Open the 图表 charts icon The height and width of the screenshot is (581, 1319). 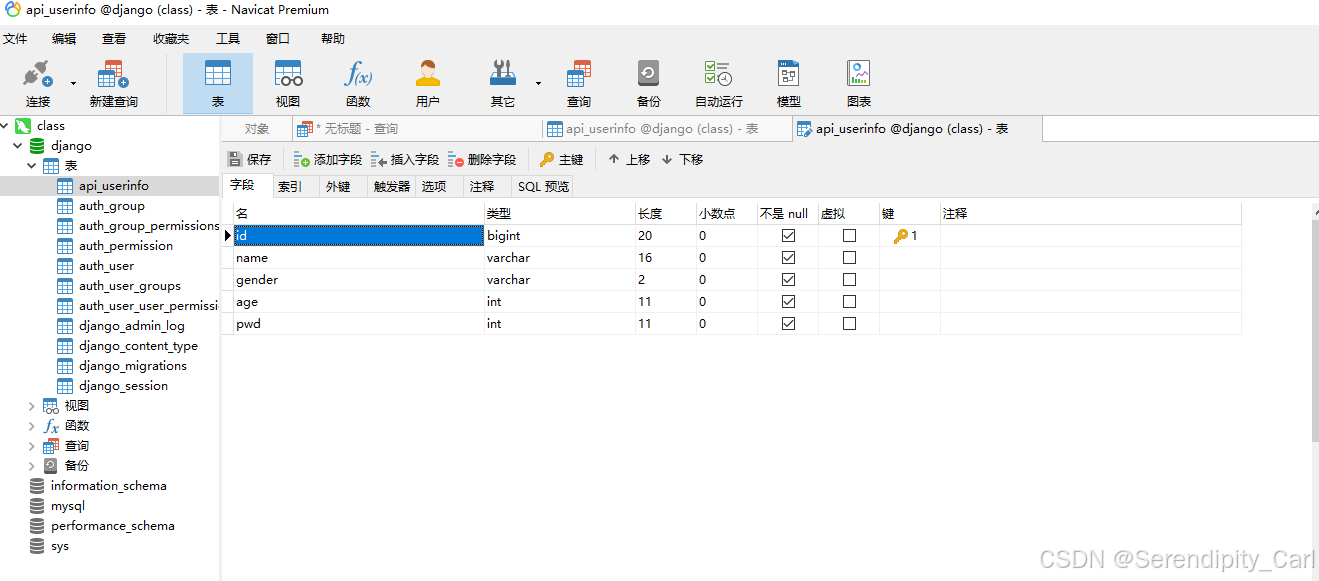858,74
